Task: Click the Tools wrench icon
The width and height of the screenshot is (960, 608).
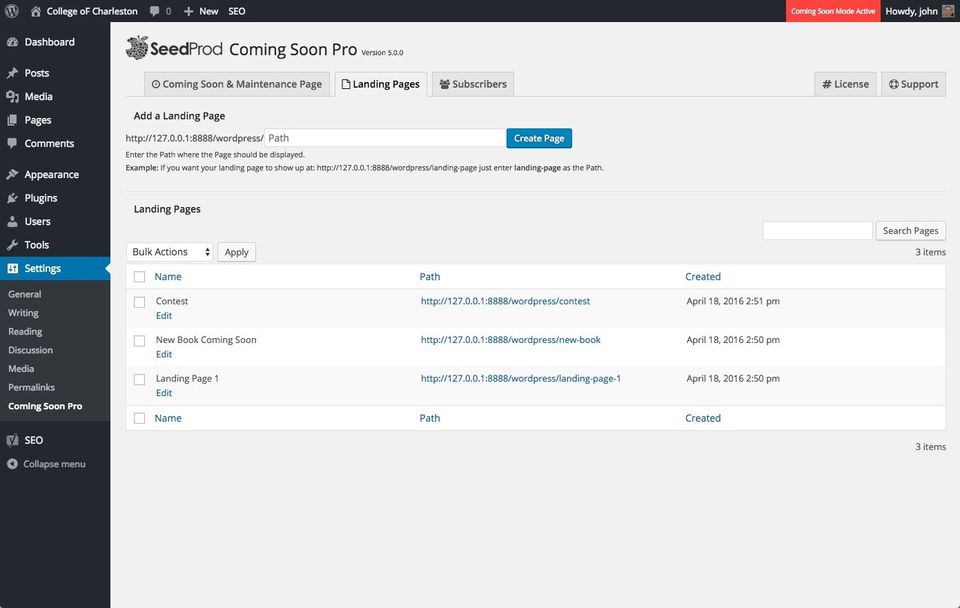Action: [x=12, y=245]
